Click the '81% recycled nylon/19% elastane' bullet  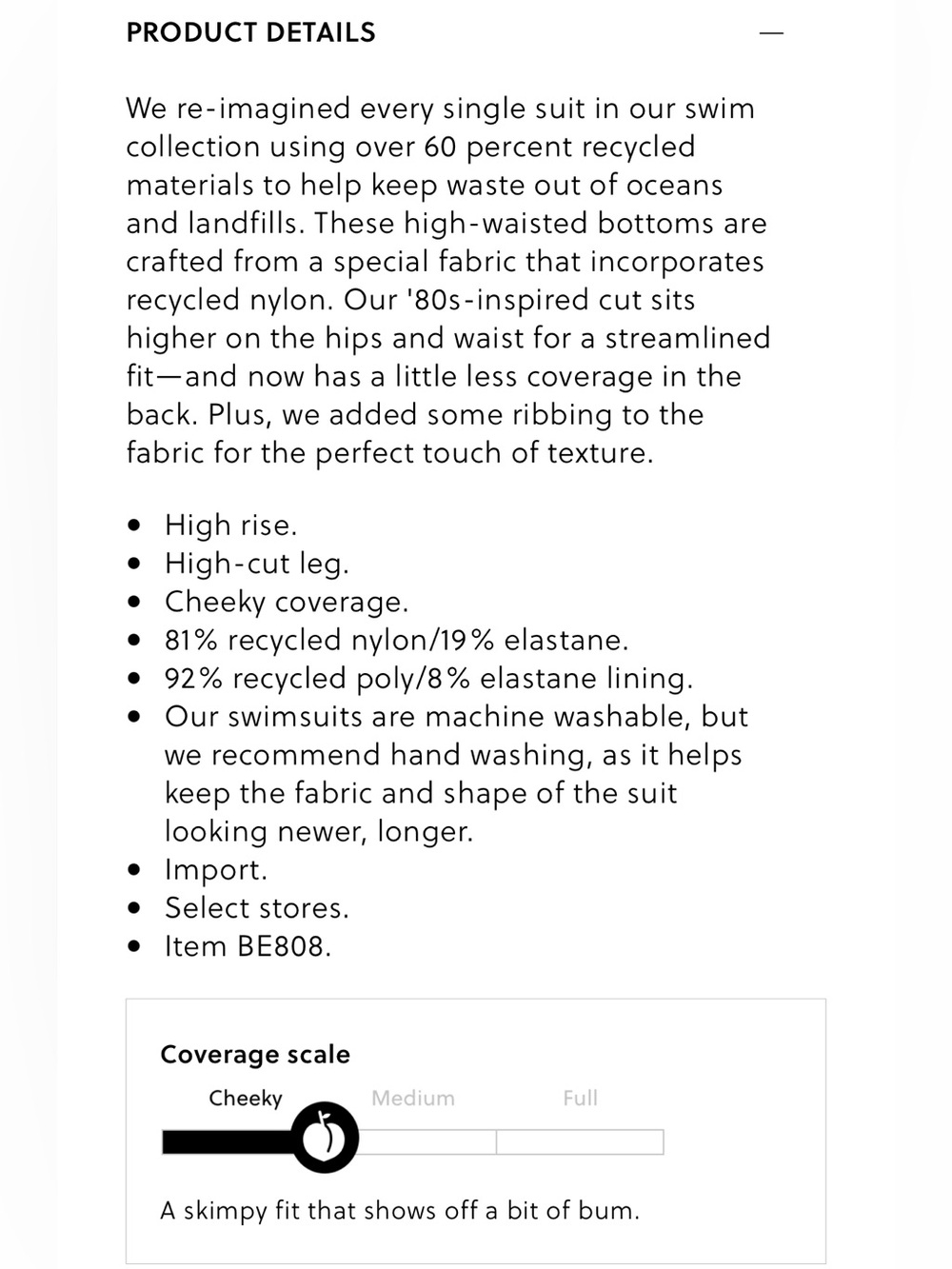click(397, 640)
